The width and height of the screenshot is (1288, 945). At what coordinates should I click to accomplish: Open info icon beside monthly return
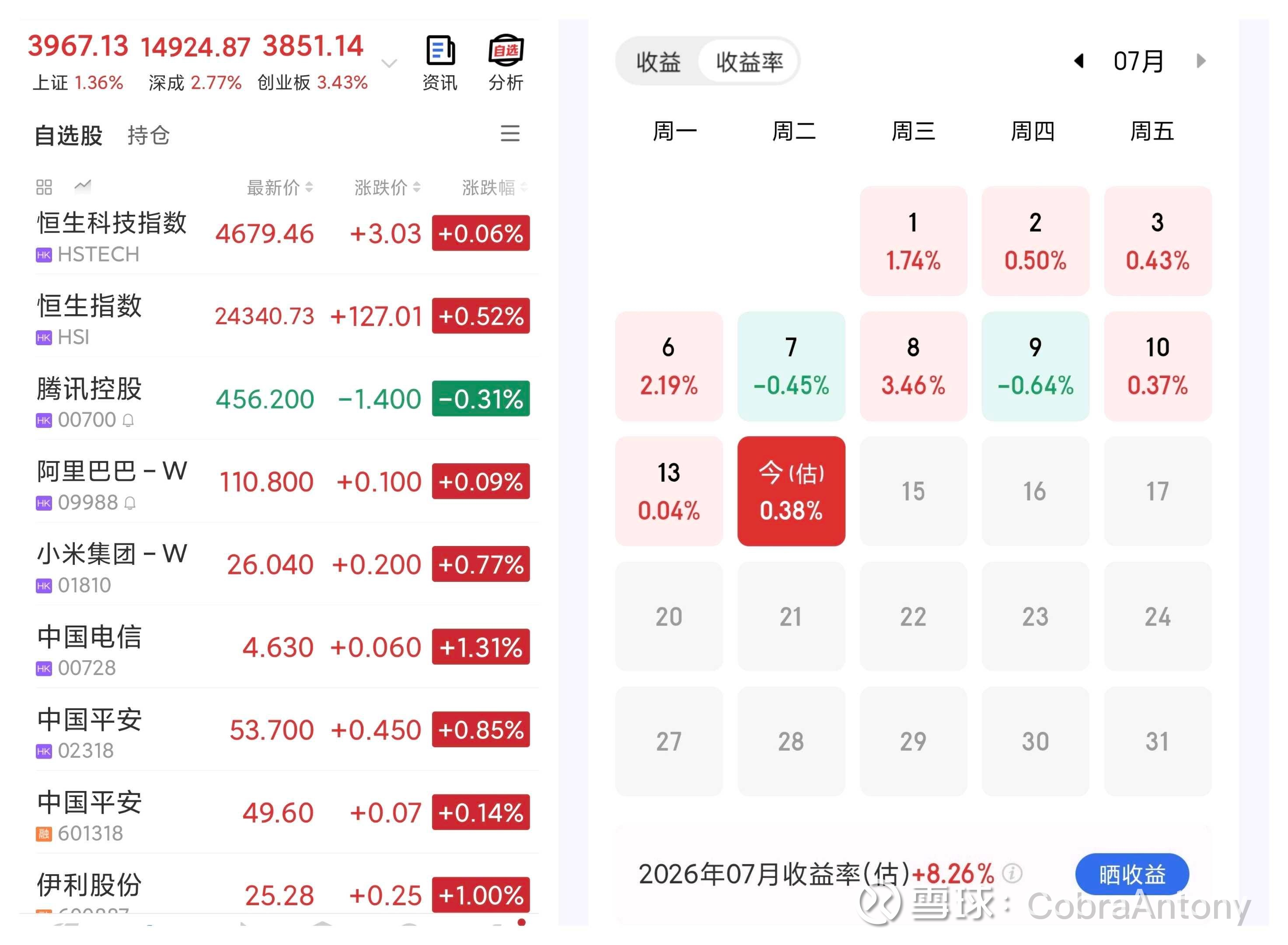pos(1012,874)
